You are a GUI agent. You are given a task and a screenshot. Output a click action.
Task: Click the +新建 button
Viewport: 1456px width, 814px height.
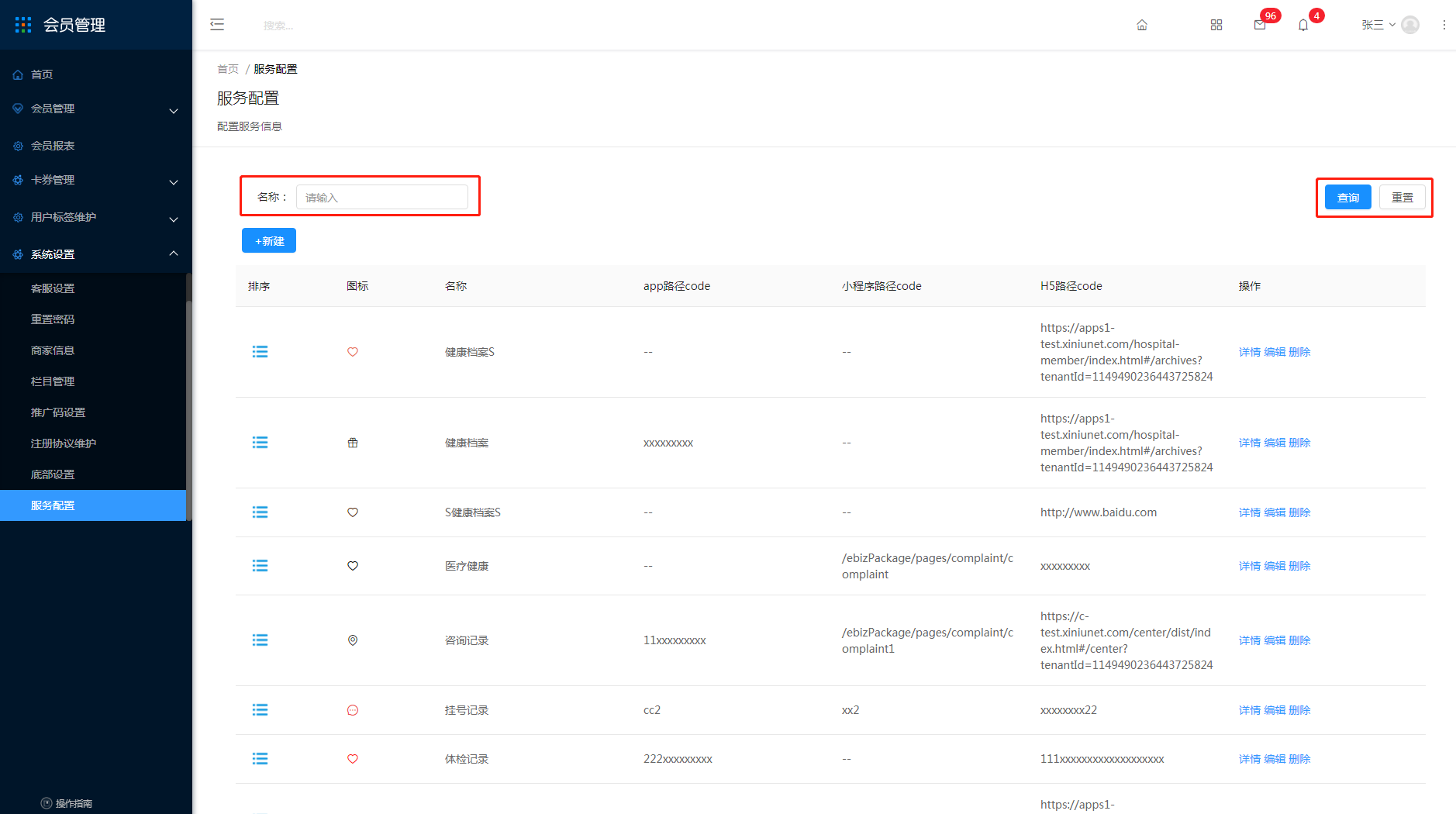269,241
